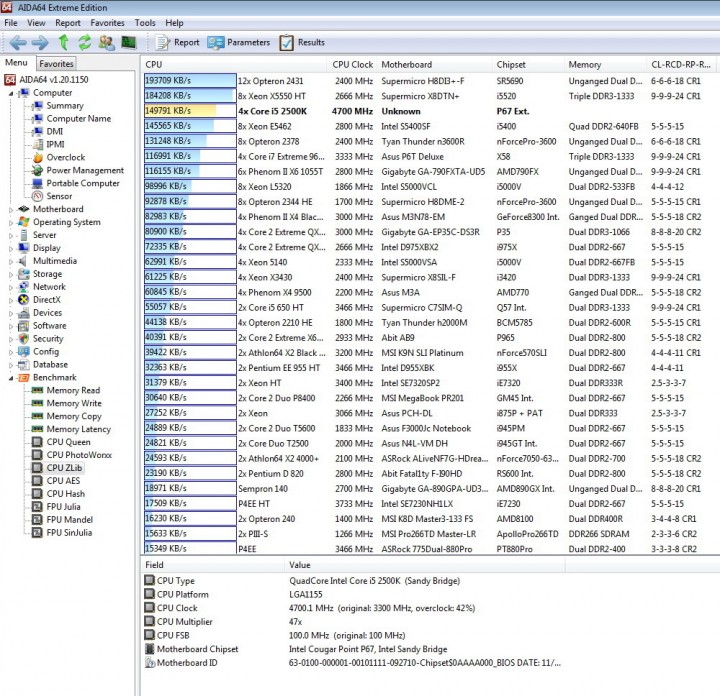Expand the Display tree node

pyautogui.click(x=11, y=248)
